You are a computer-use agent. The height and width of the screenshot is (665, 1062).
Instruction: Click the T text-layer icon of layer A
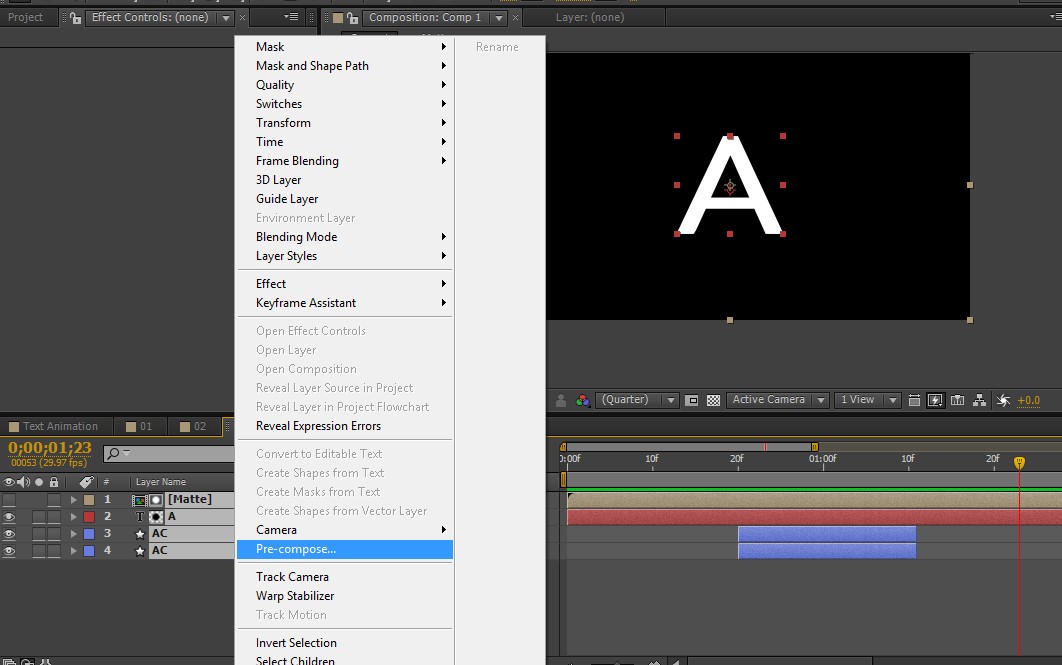click(140, 517)
